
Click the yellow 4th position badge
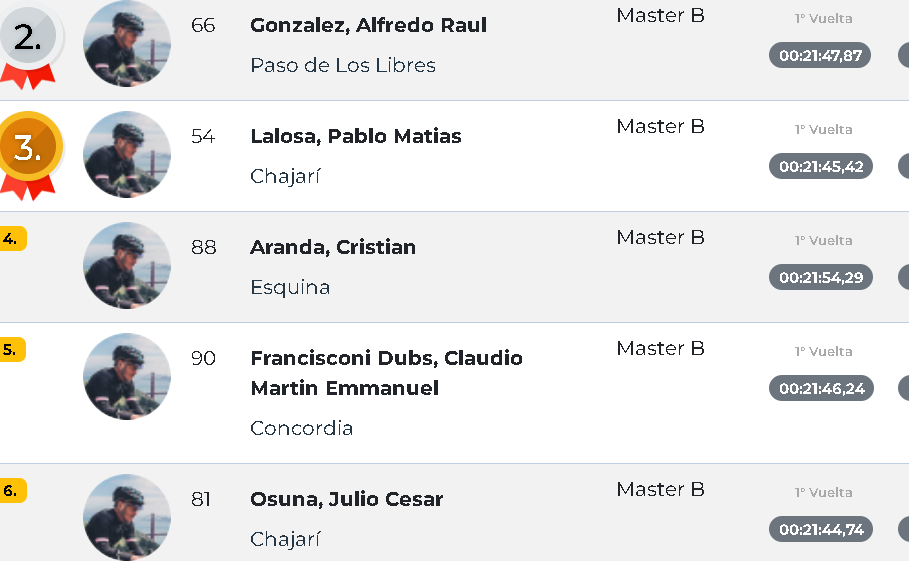[12, 238]
